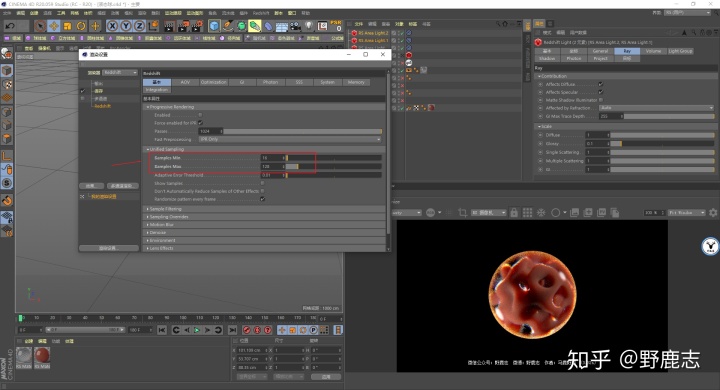Select the Rotate tool
The width and height of the screenshot is (720, 390).
(81, 26)
